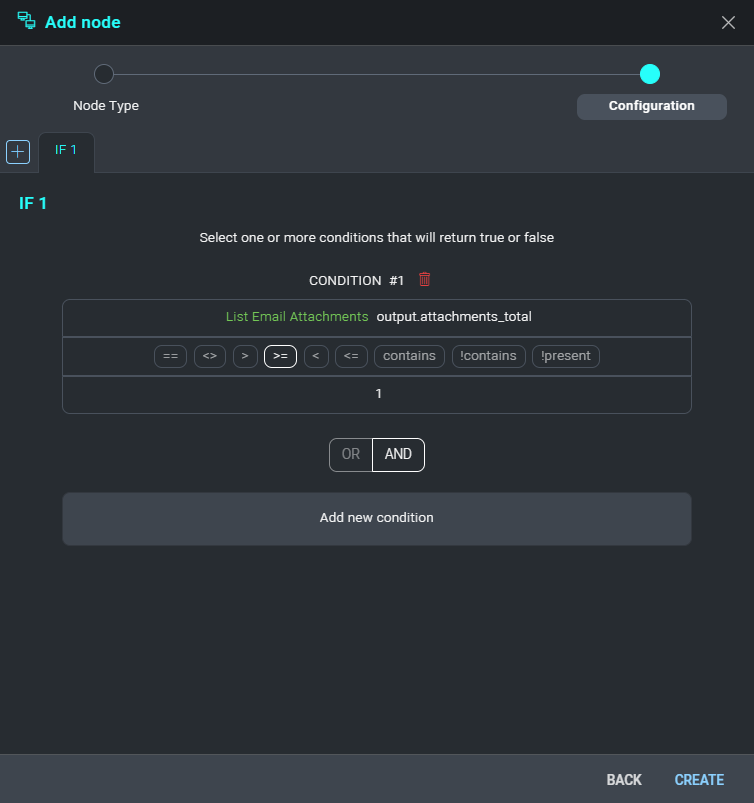Choose the greater-than (>) operator
The image size is (754, 803).
pyautogui.click(x=244, y=356)
